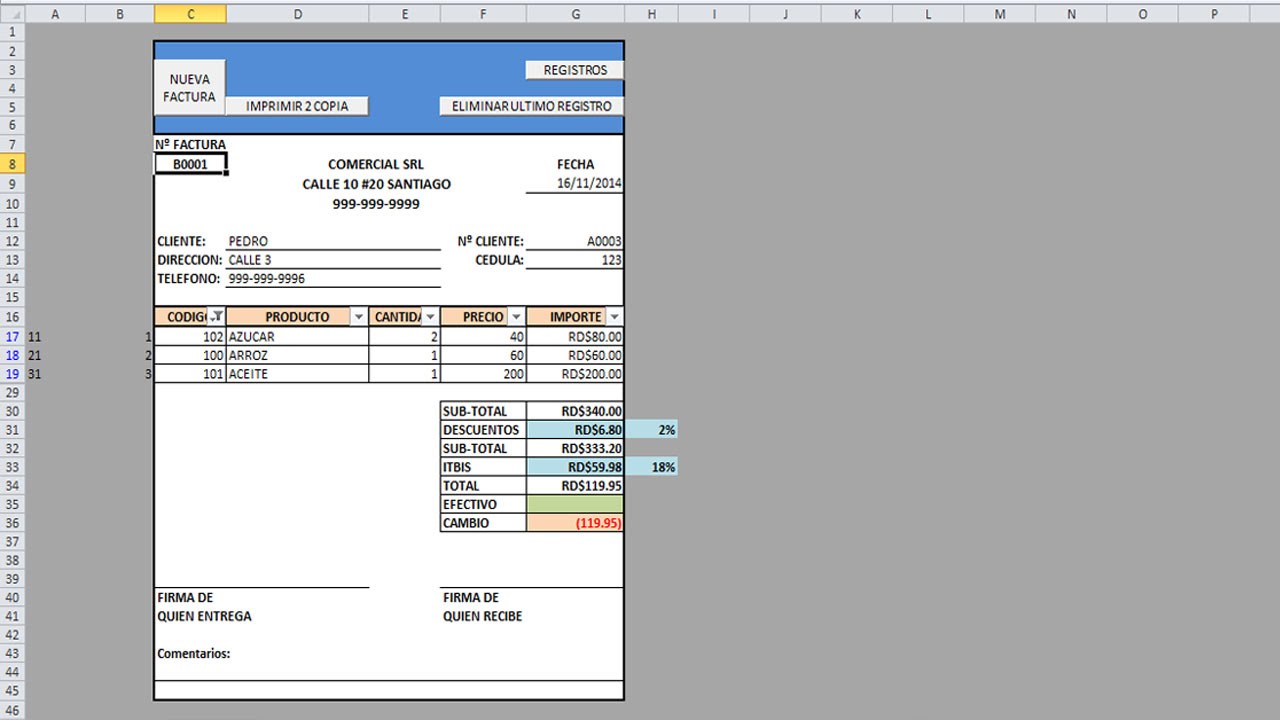Select the AZUCAR product cell
Viewport: 1280px width, 720px height.
(x=297, y=337)
